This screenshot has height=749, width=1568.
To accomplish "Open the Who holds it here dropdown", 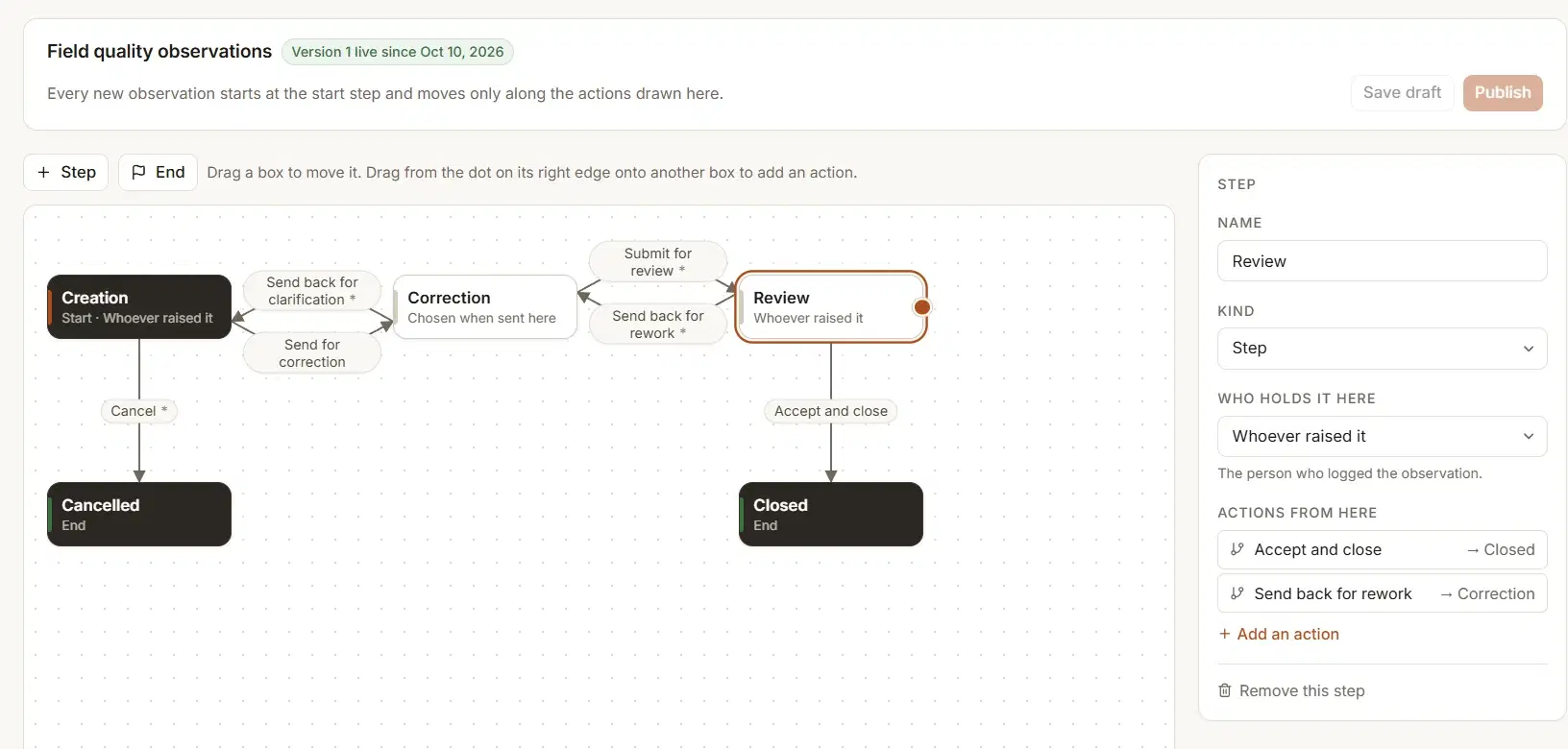I will [x=1383, y=437].
